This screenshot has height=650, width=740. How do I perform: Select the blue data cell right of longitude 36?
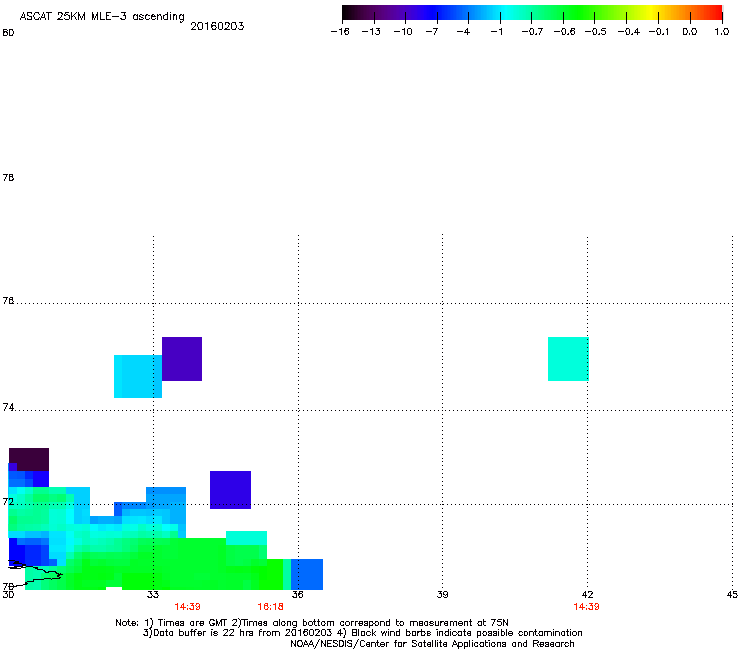[x=307, y=574]
